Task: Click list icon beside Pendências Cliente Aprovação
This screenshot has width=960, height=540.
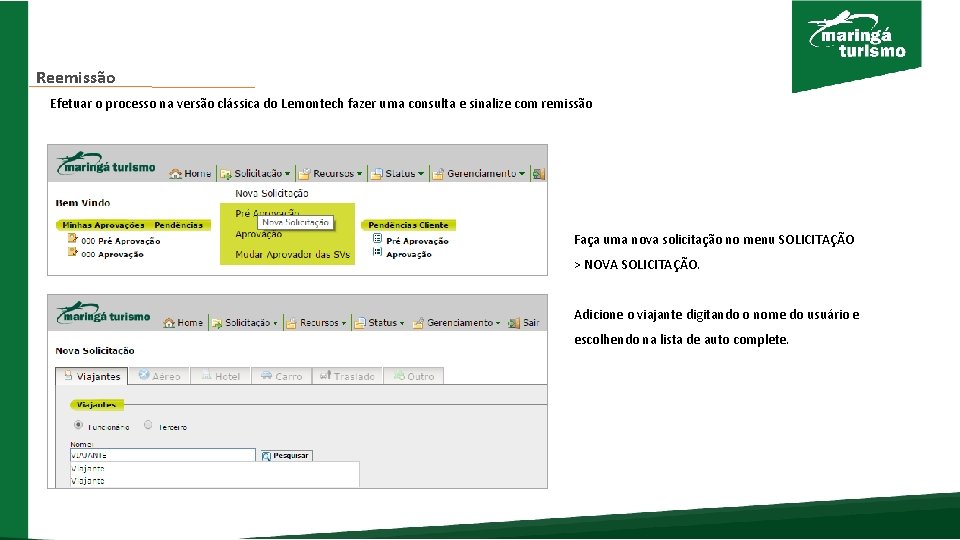Action: coord(377,252)
